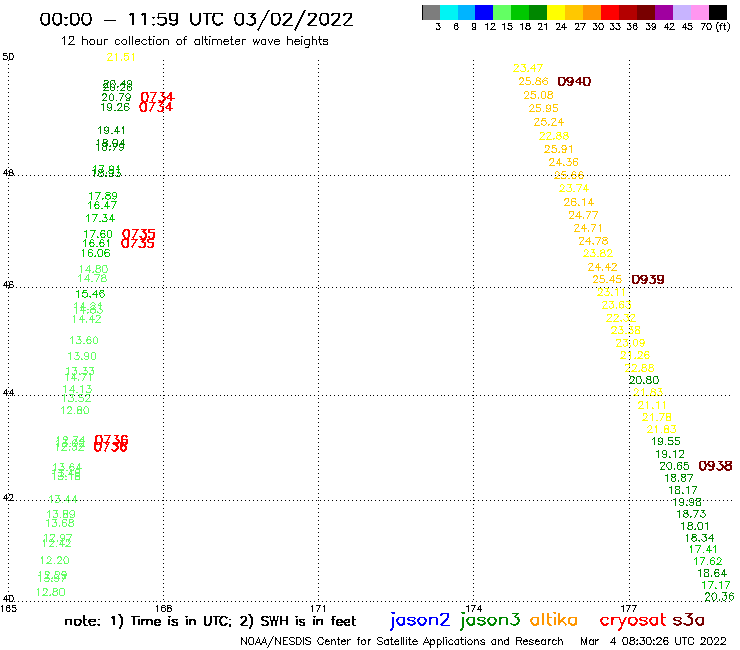This screenshot has width=740, height=650.
Task: Click the wave height value 14.42
Action: pyautogui.click(x=86, y=319)
